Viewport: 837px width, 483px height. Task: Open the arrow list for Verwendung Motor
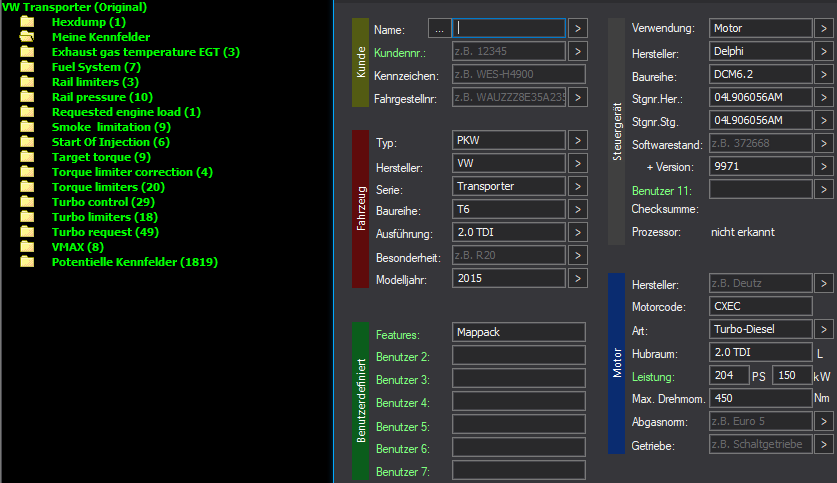coord(824,28)
